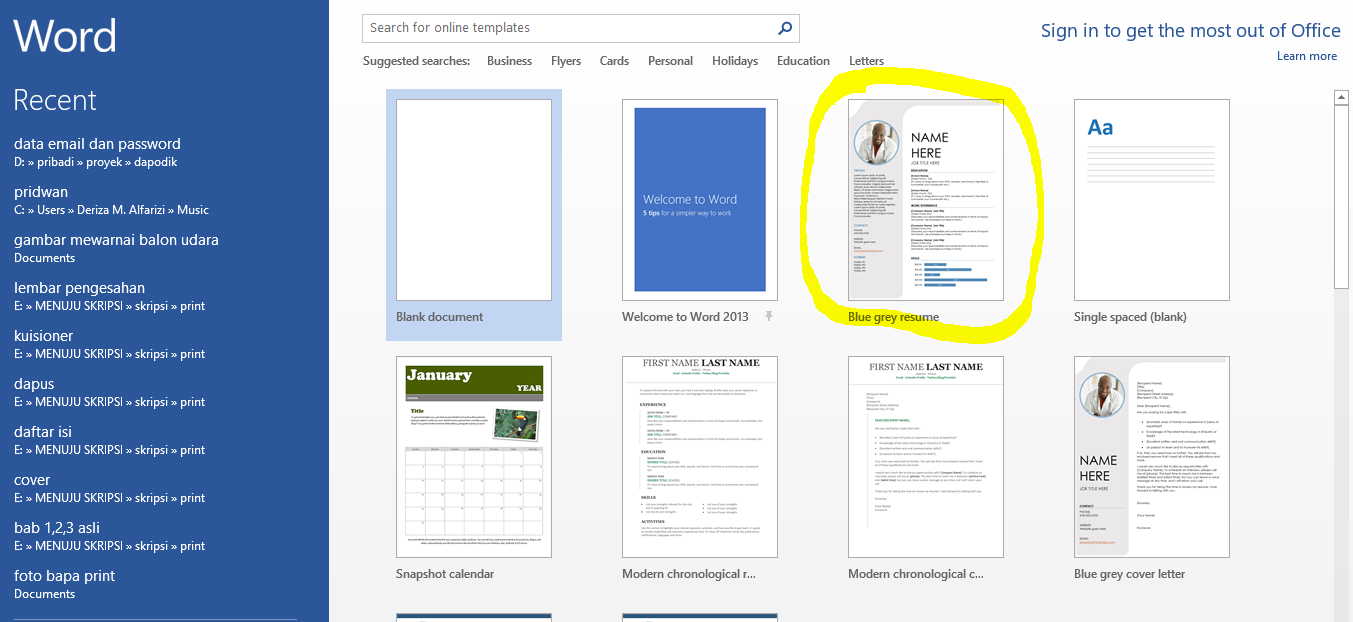Screen dimensions: 1353x622
Task: Select the Letters suggested search
Action: (866, 61)
